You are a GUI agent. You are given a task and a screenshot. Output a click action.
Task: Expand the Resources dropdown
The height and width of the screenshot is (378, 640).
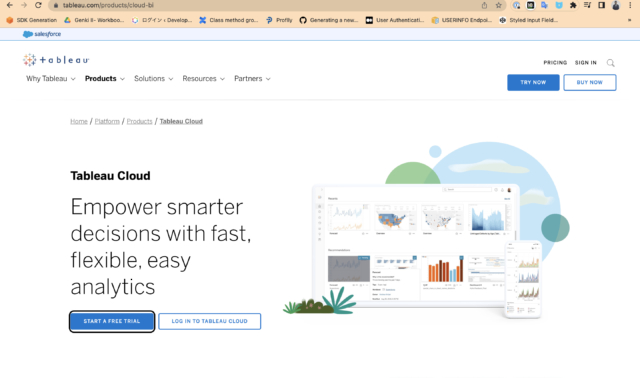tap(203, 79)
